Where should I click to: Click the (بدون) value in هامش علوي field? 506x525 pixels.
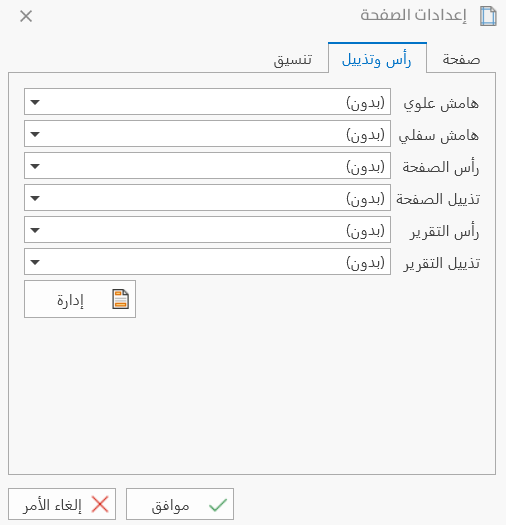(365, 102)
